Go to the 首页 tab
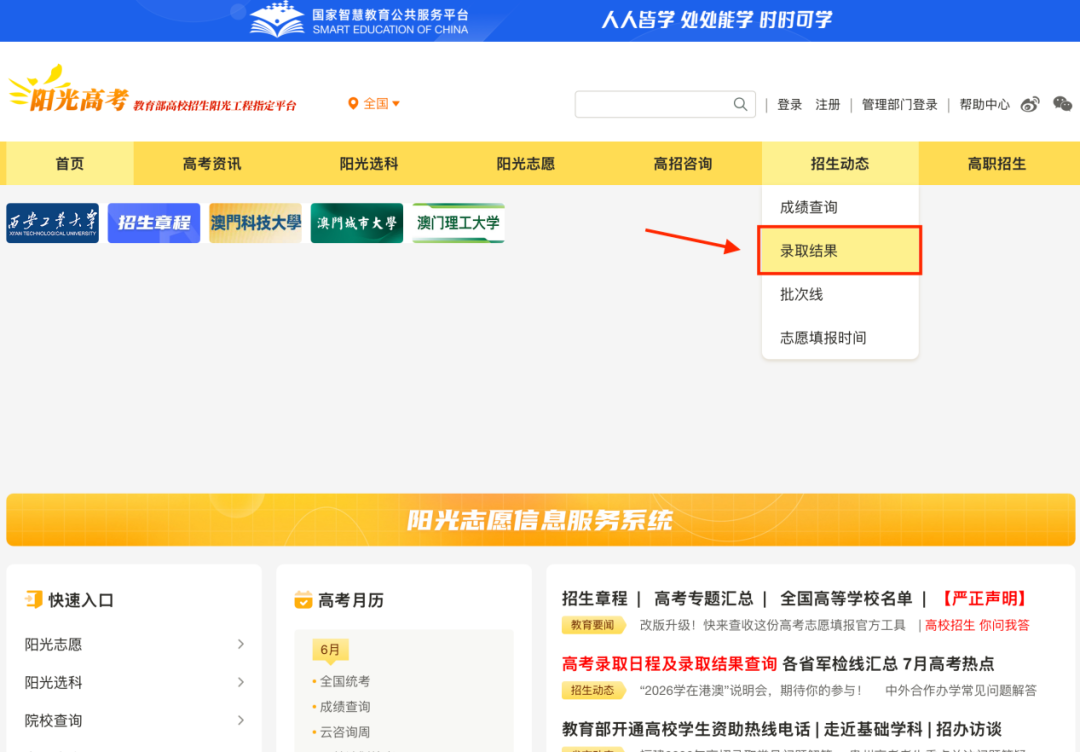1080x752 pixels. click(x=70, y=163)
